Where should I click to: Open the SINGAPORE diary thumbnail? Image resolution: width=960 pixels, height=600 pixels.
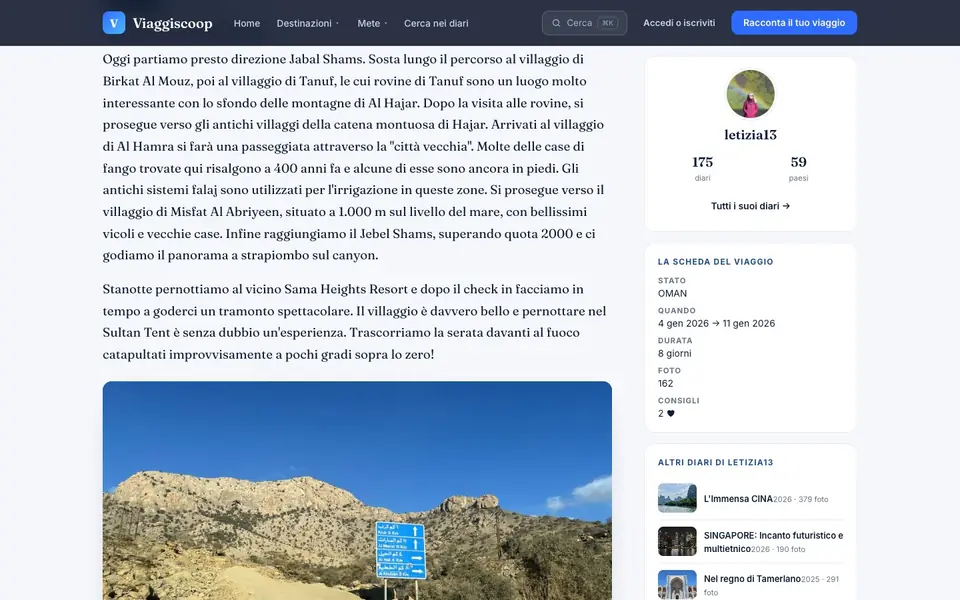point(677,541)
